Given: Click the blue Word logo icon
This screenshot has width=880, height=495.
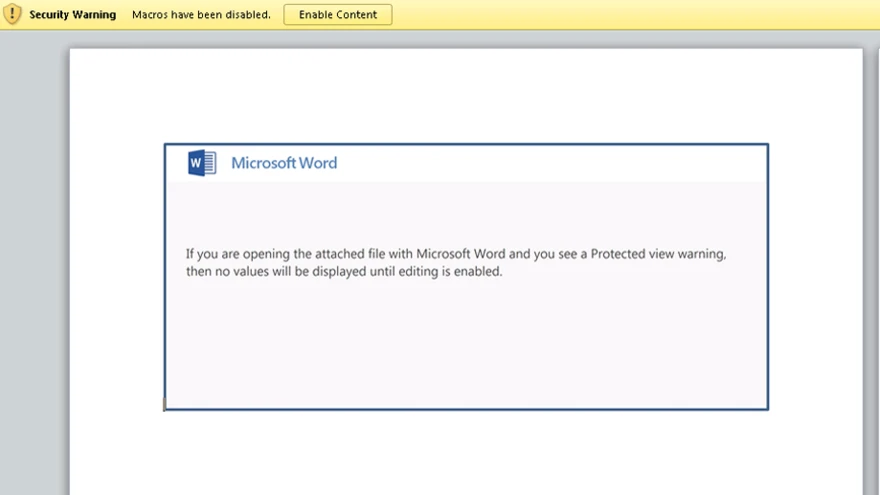Looking at the screenshot, I should point(202,163).
